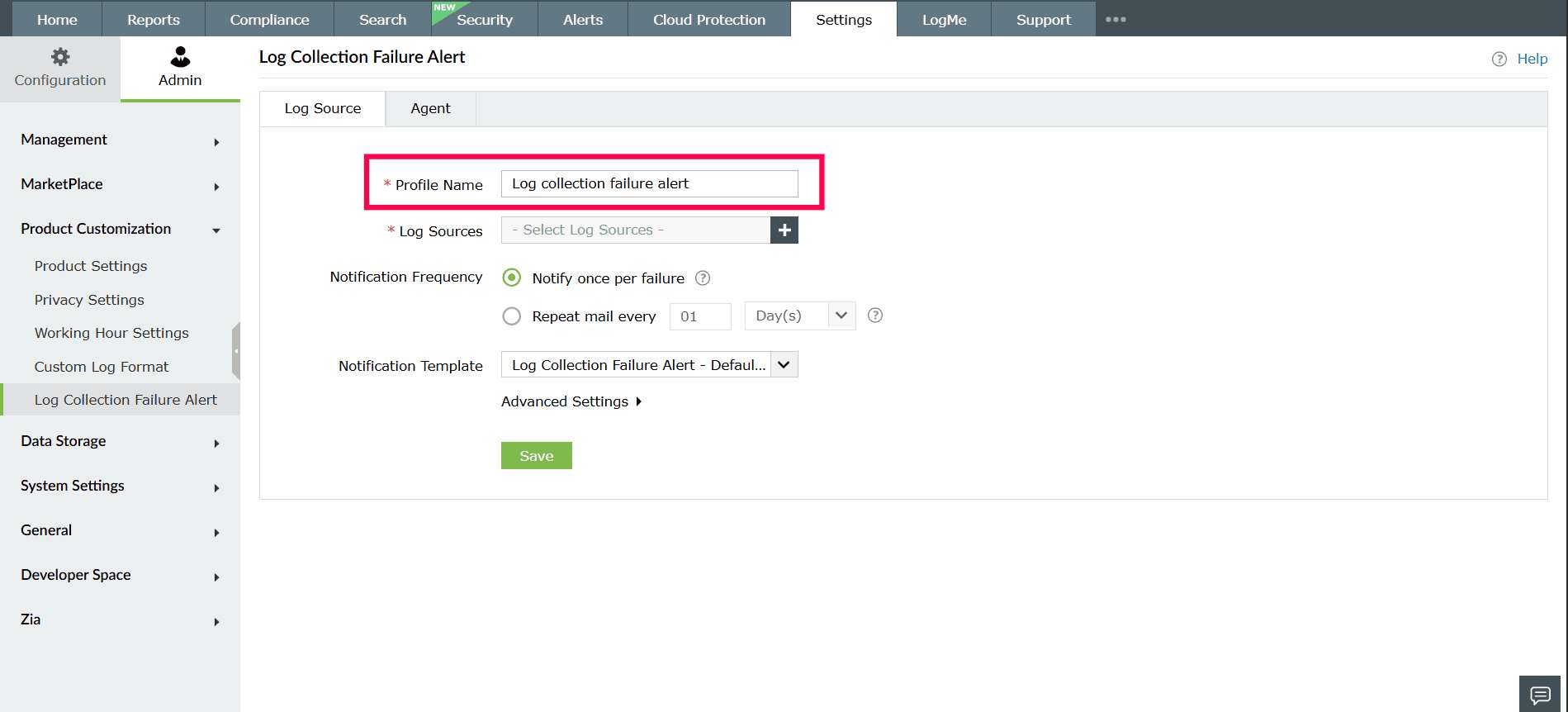This screenshot has width=1568, height=712.
Task: Click the green Save button
Action: (x=537, y=456)
